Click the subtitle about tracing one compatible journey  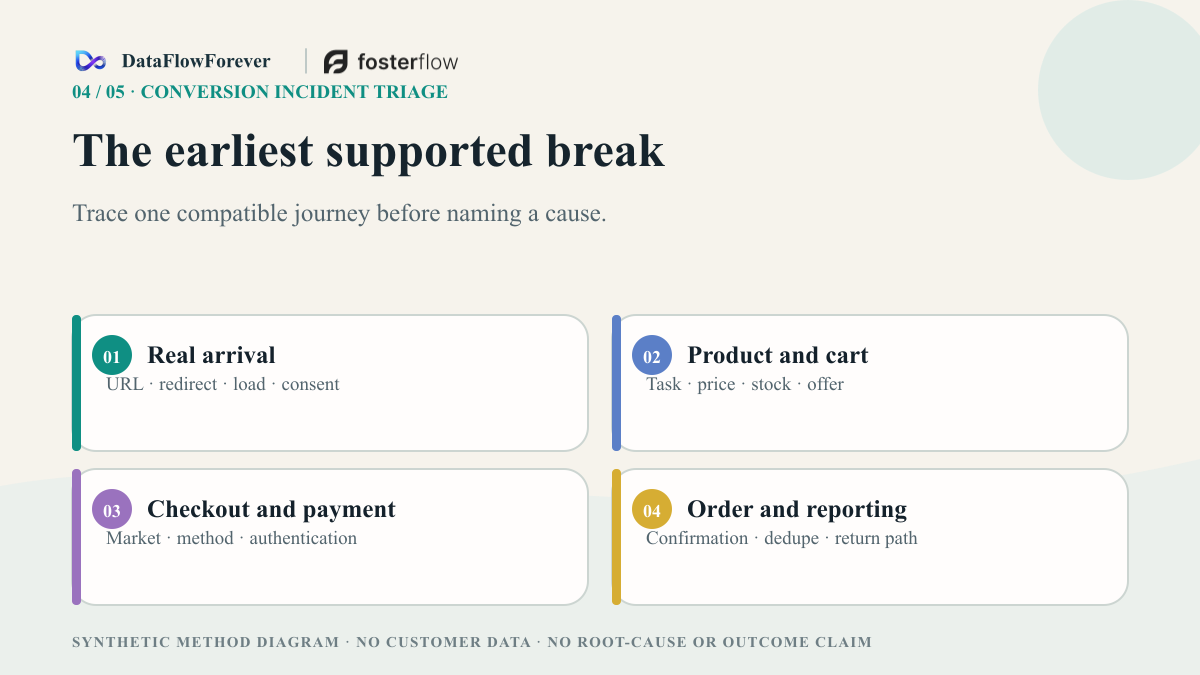339,214
